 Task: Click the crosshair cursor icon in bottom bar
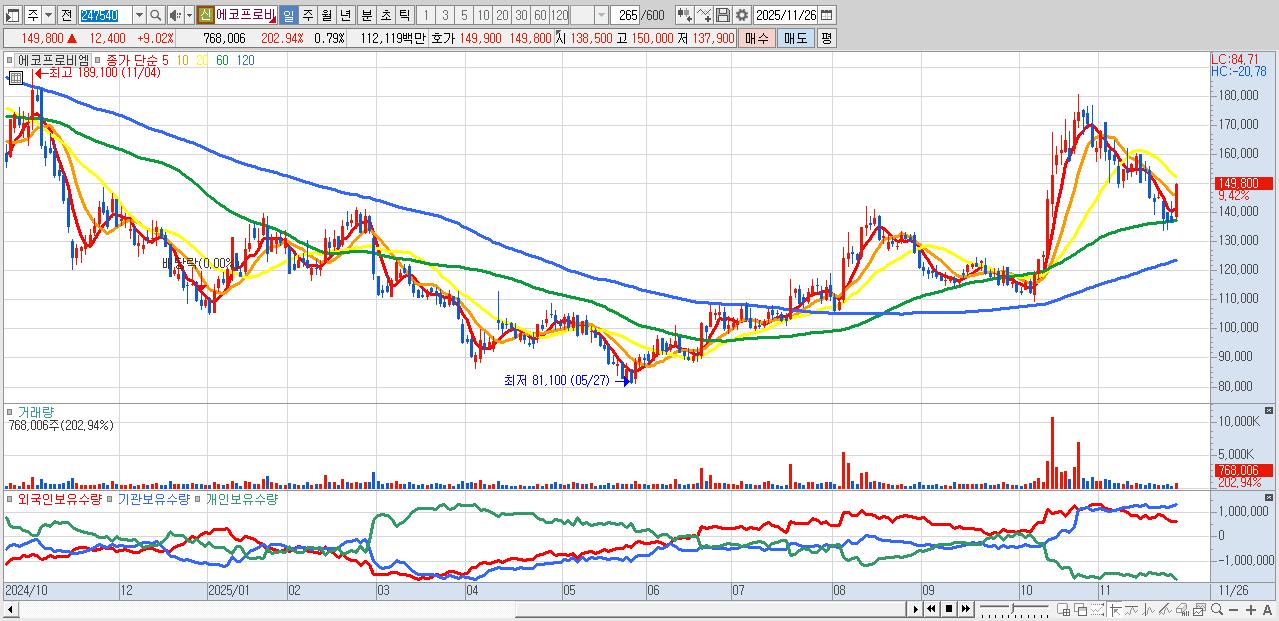click(1115, 609)
